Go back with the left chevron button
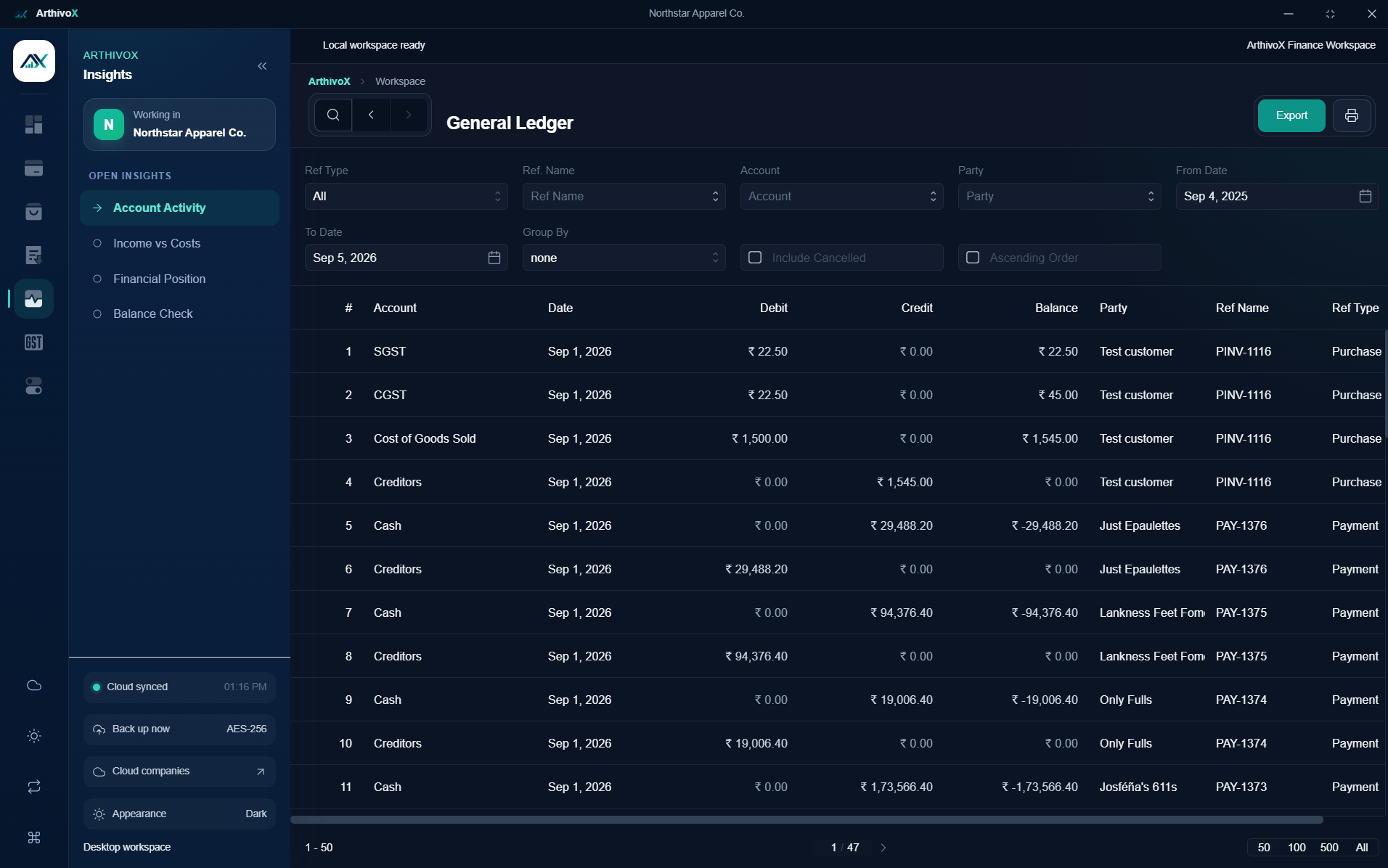 (371, 115)
